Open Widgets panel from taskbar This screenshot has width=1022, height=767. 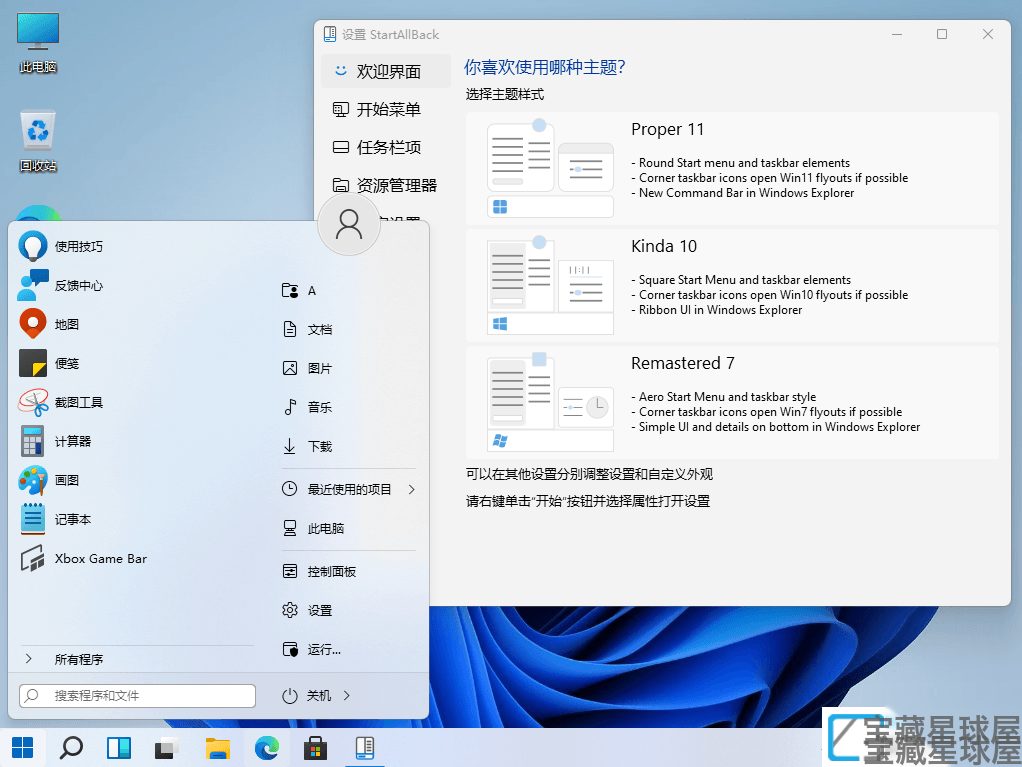(x=119, y=748)
